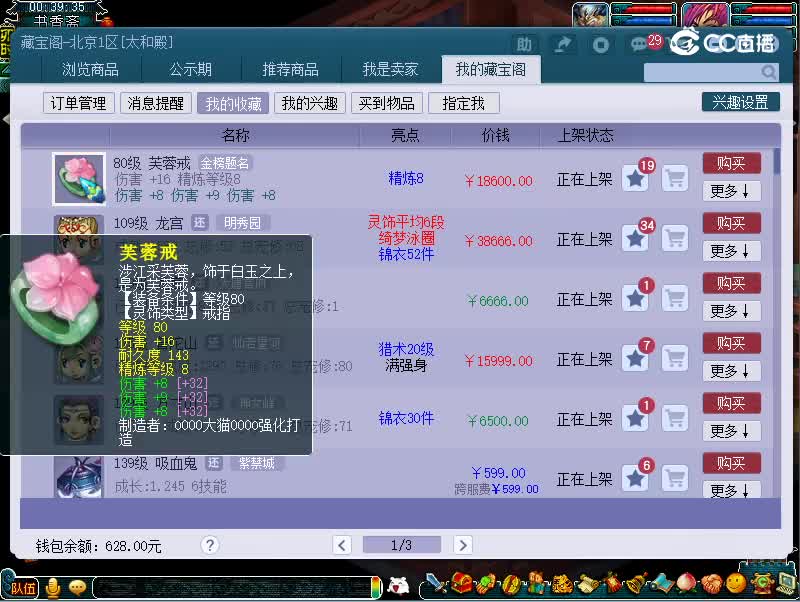
Task: Toggle favorite star on 吸血鬼 row
Action: click(x=635, y=478)
